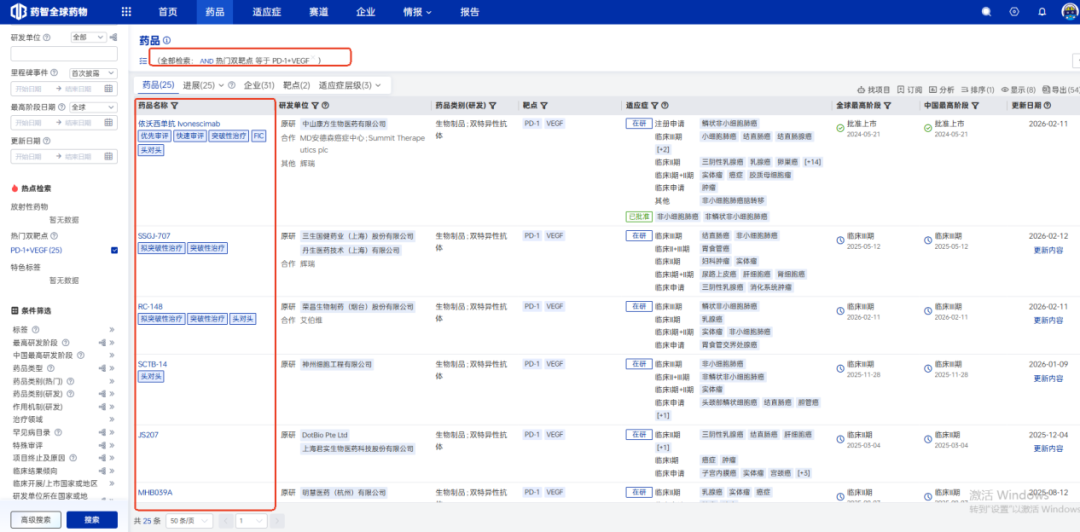1080x532 pixels.
Task: Open the 50条/页 page size dropdown
Action: [189, 521]
